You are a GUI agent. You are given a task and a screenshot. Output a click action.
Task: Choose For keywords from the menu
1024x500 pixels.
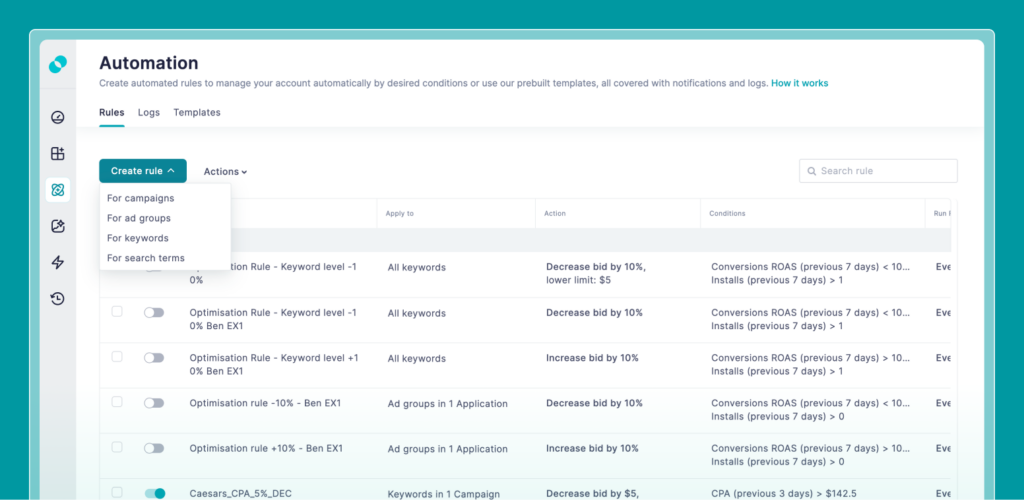click(x=138, y=238)
